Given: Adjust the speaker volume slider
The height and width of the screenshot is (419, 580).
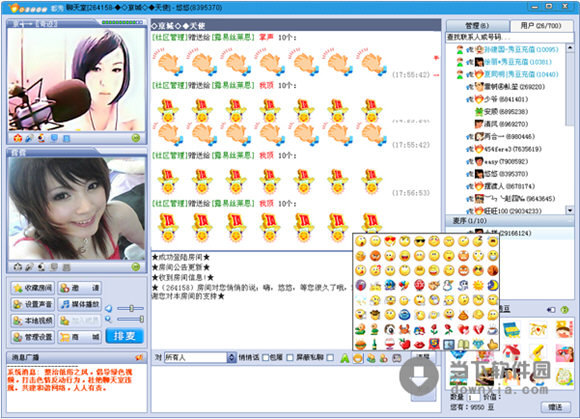Looking at the screenshot, I should click(130, 308).
